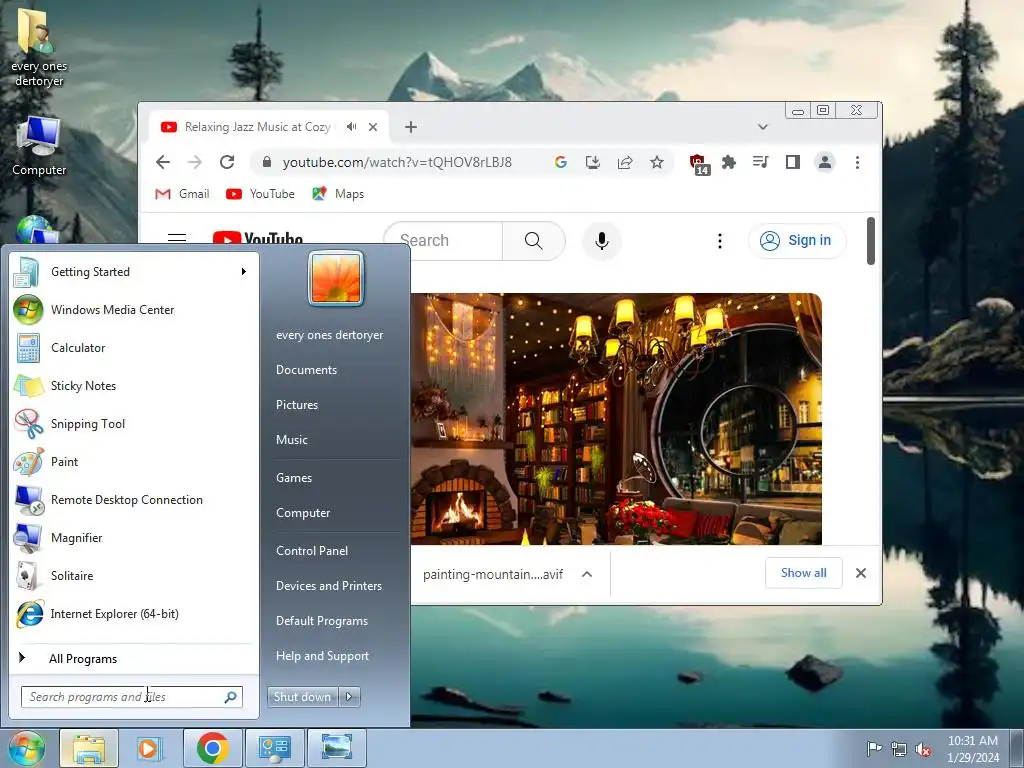The image size is (1024, 768).
Task: Click the user account picture
Action: [336, 278]
